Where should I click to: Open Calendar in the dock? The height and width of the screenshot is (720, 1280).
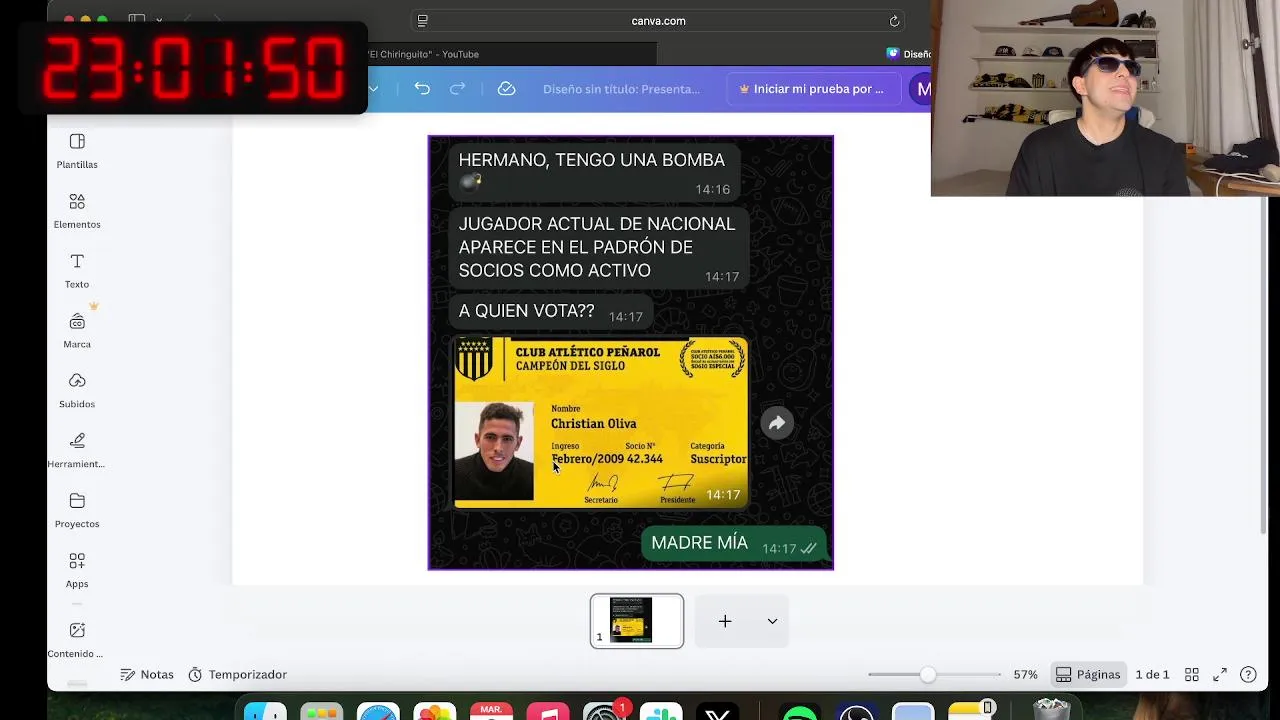(x=491, y=712)
